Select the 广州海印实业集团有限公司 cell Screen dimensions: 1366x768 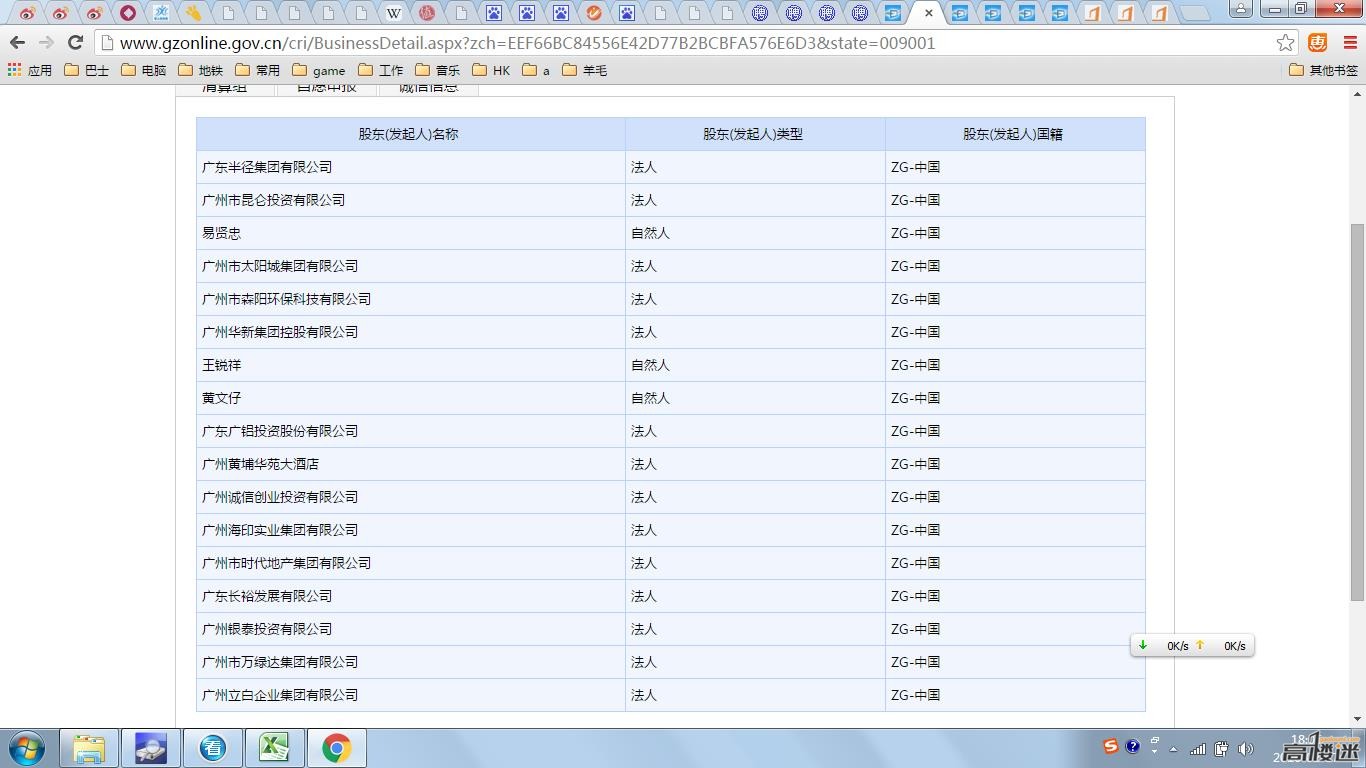pyautogui.click(x=411, y=530)
